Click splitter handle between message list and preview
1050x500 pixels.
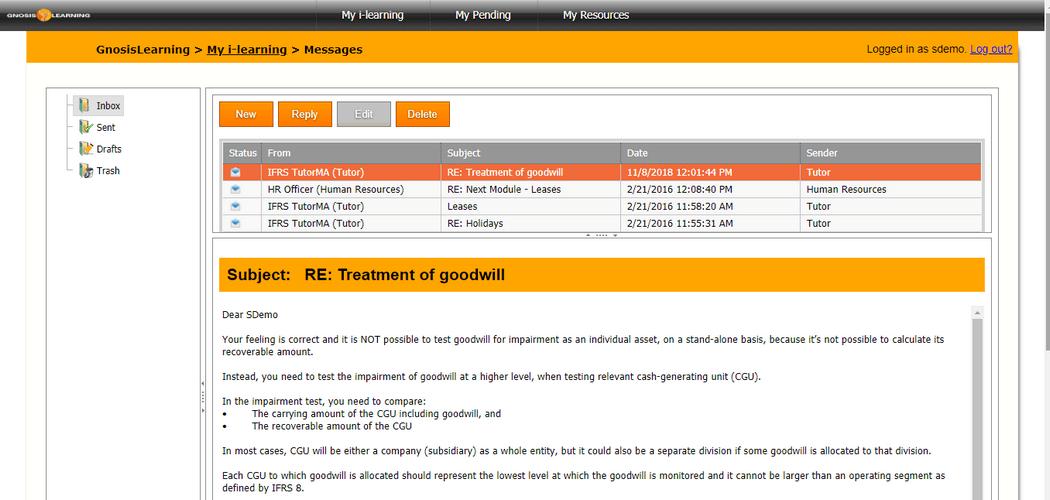coord(601,236)
